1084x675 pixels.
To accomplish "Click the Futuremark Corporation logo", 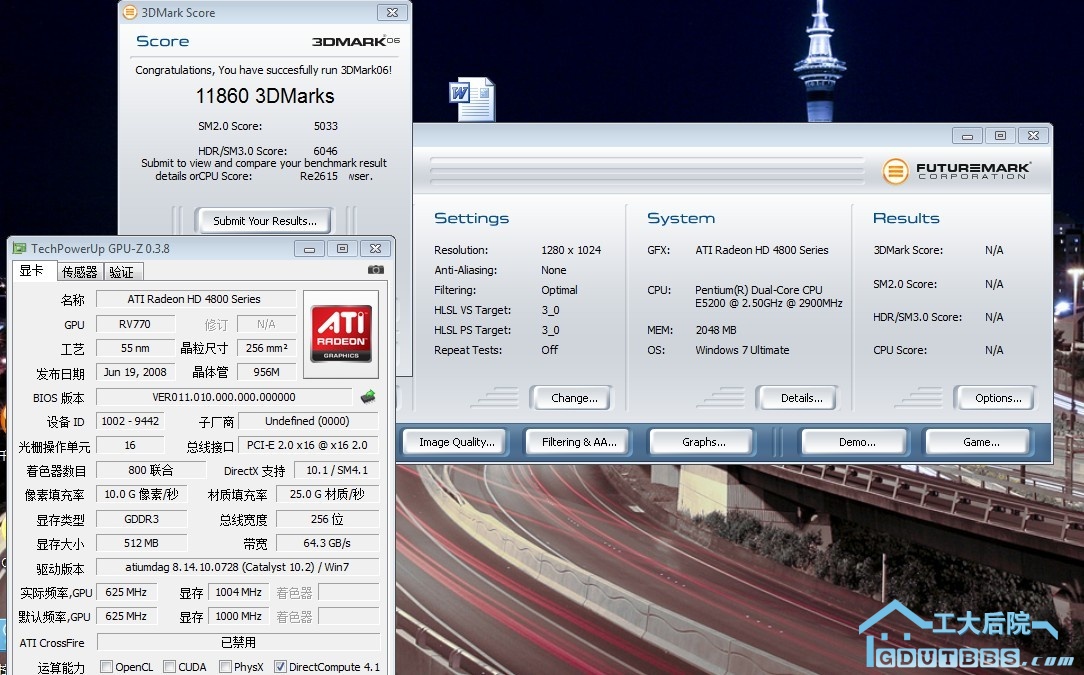I will click(x=957, y=170).
